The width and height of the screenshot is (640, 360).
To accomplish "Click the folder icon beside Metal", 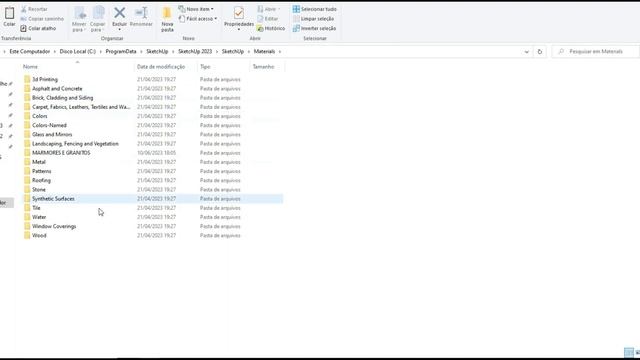I will (x=27, y=162).
